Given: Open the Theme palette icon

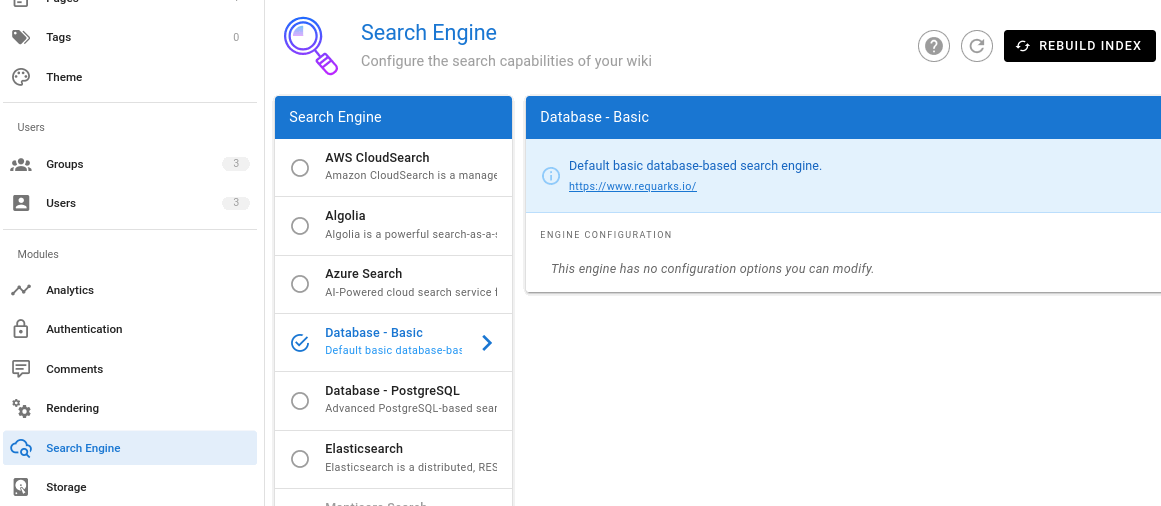Looking at the screenshot, I should pos(21,77).
